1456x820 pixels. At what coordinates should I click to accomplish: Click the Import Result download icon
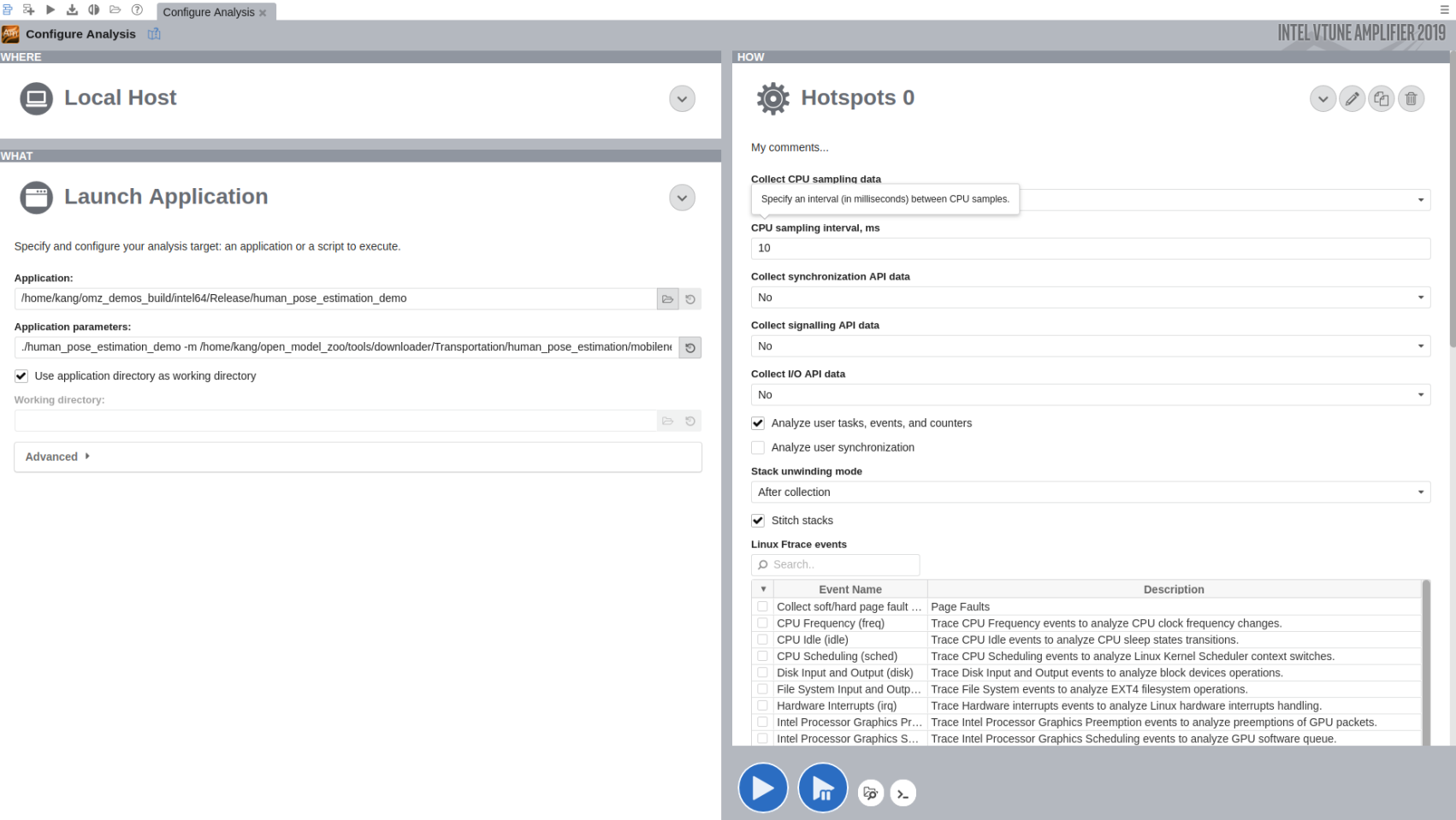72,10
